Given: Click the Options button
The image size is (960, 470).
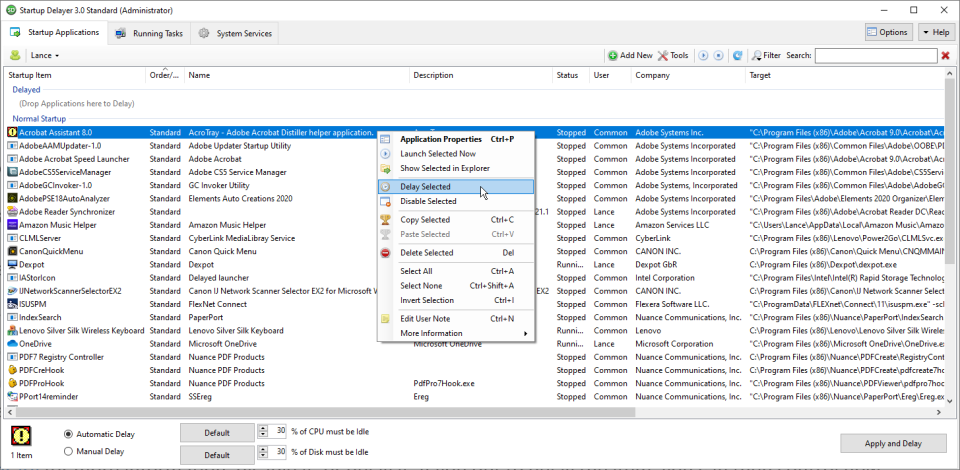Looking at the screenshot, I should click(x=888, y=32).
